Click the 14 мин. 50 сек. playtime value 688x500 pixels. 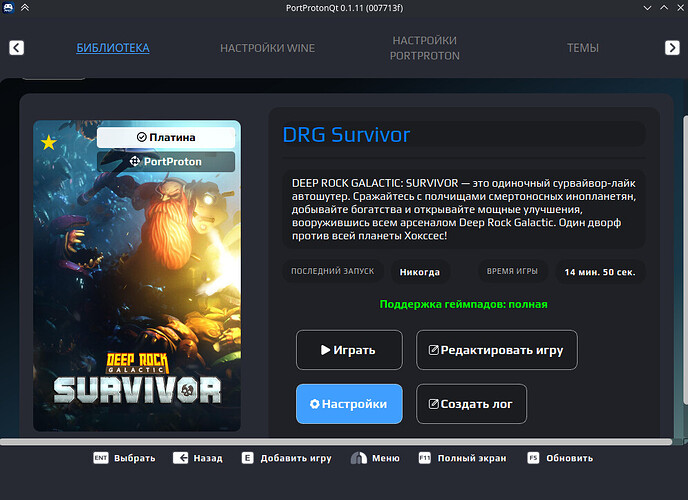(x=600, y=272)
